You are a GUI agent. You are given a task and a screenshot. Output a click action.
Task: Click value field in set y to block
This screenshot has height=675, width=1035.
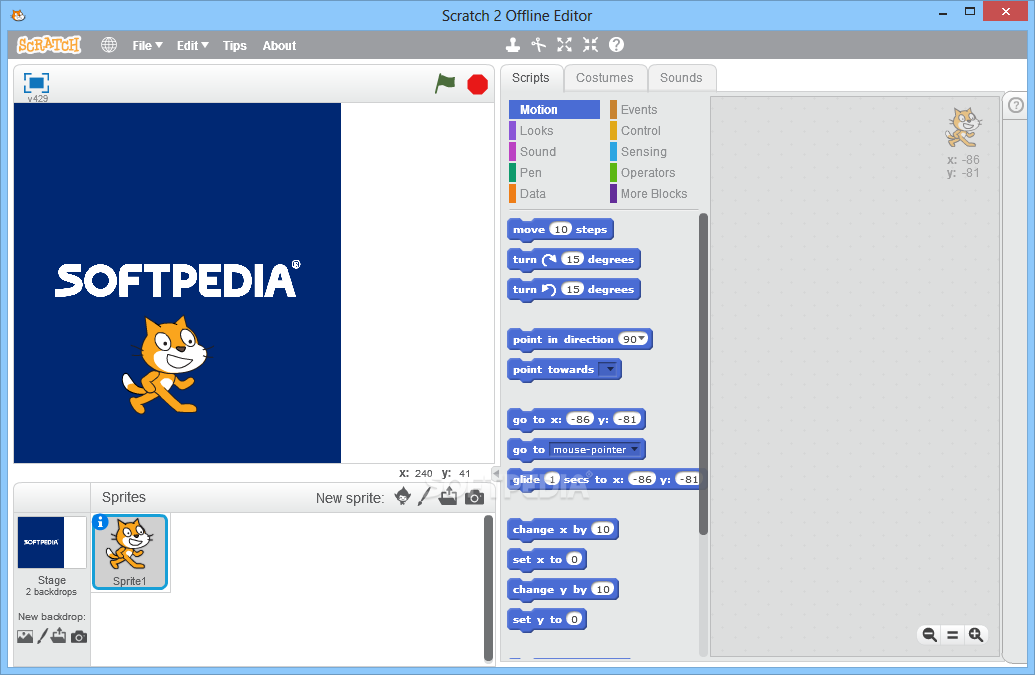click(574, 620)
